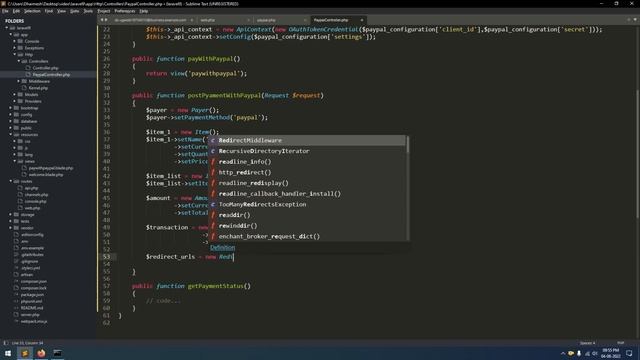Close the web.php tab
Image resolution: width=640 pixels, height=360 pixels.
pos(248,20)
